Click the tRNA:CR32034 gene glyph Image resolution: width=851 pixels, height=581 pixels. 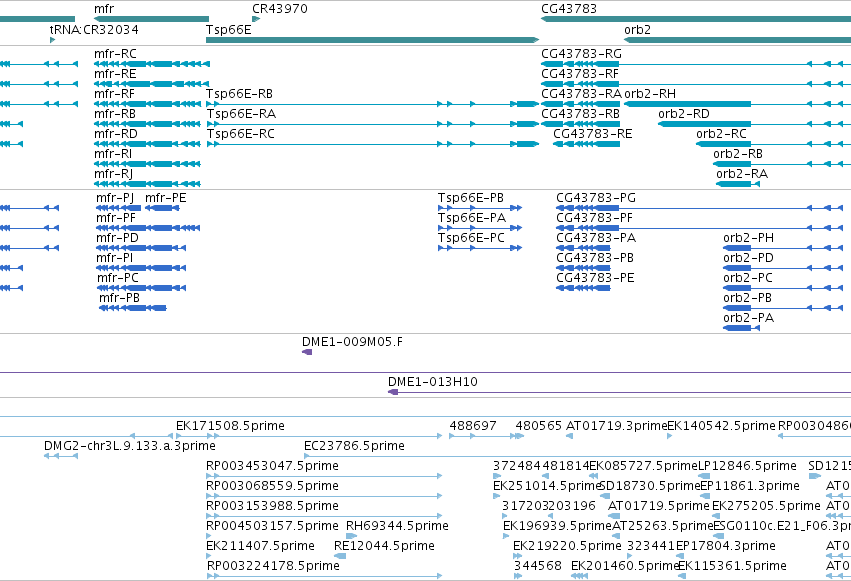[53, 40]
